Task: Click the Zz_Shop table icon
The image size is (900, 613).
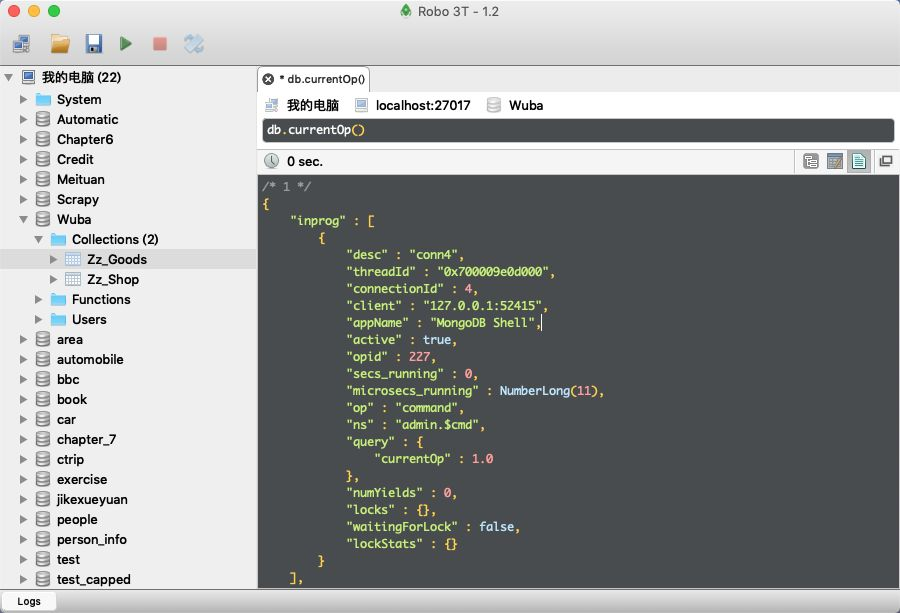Action: [x=73, y=280]
